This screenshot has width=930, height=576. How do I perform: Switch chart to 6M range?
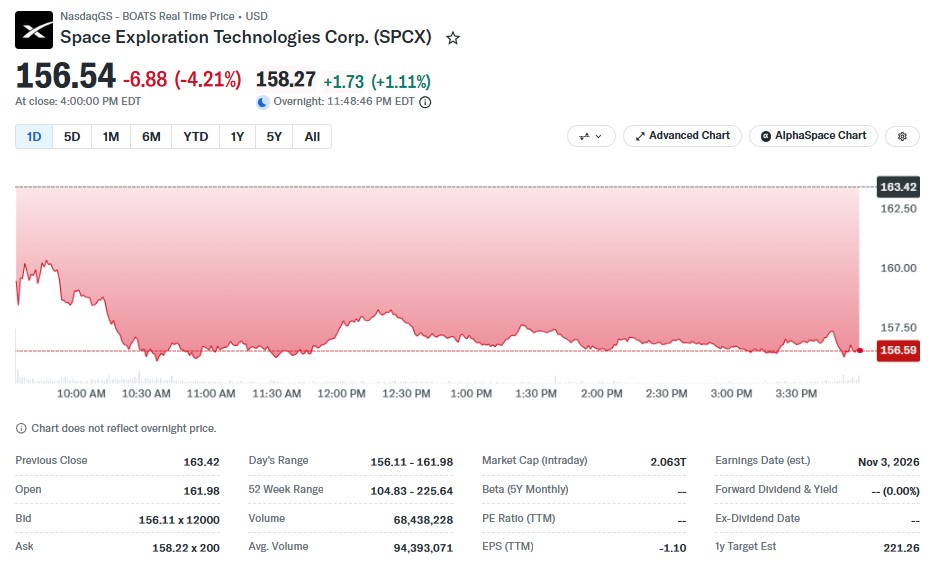point(151,137)
